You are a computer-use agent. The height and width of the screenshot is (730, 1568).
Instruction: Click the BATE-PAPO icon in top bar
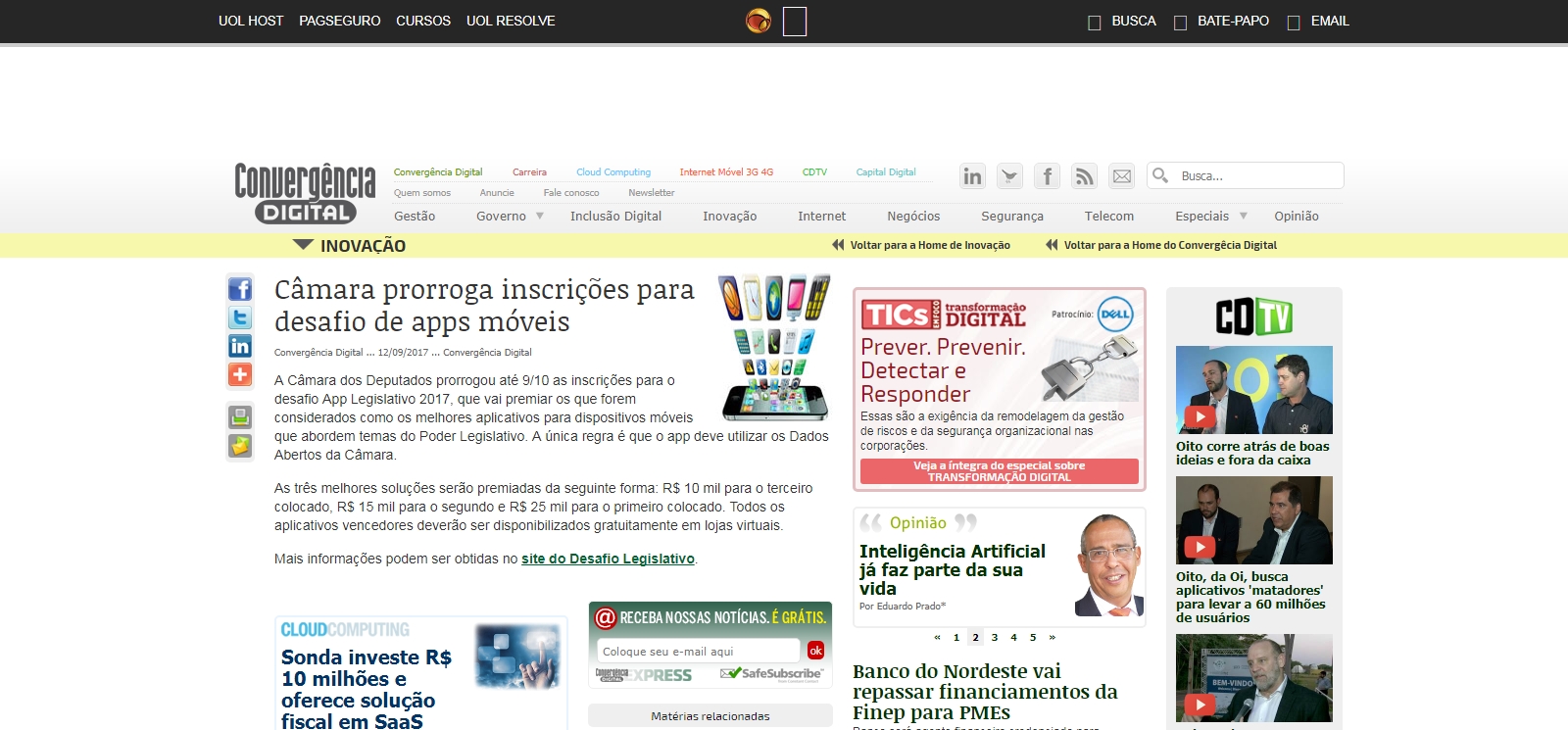1180,23
